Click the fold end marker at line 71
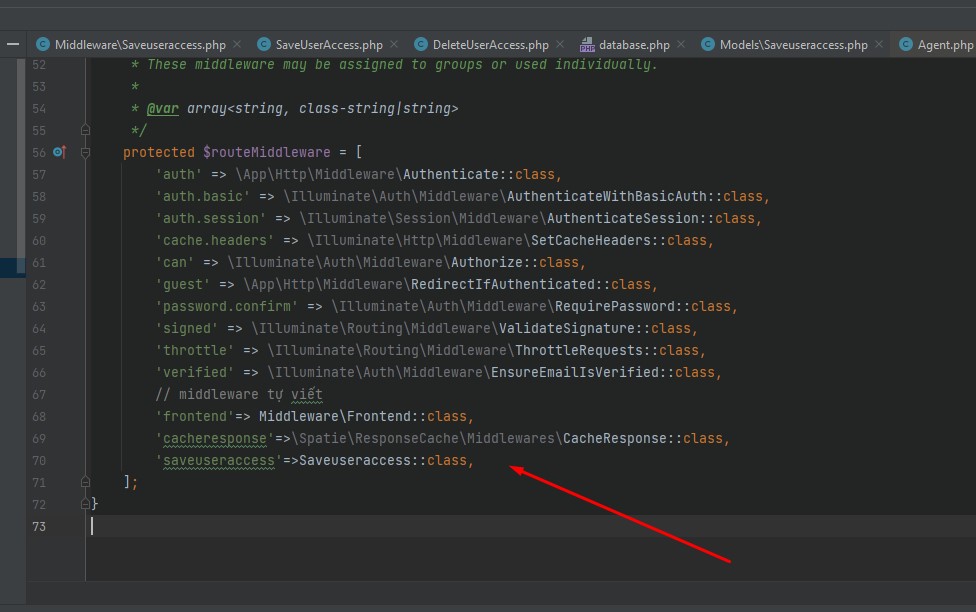Viewport: 976px width, 612px height. pos(85,482)
